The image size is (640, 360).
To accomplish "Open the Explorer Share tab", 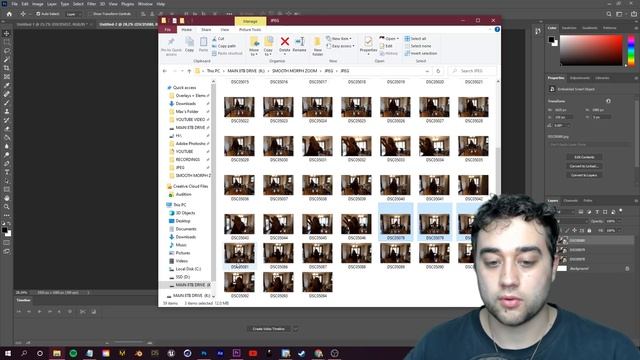I will [x=206, y=30].
